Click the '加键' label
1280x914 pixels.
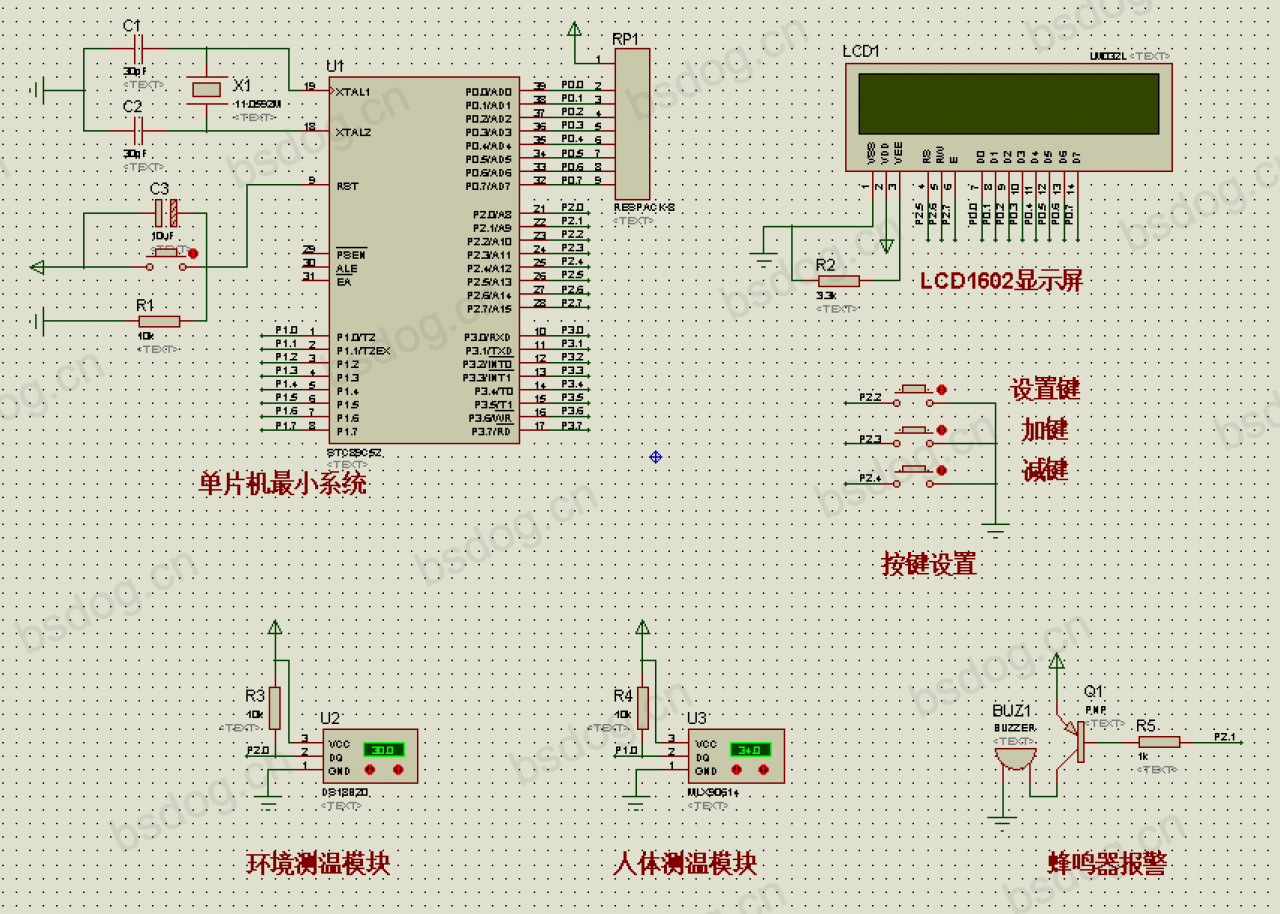(1045, 430)
